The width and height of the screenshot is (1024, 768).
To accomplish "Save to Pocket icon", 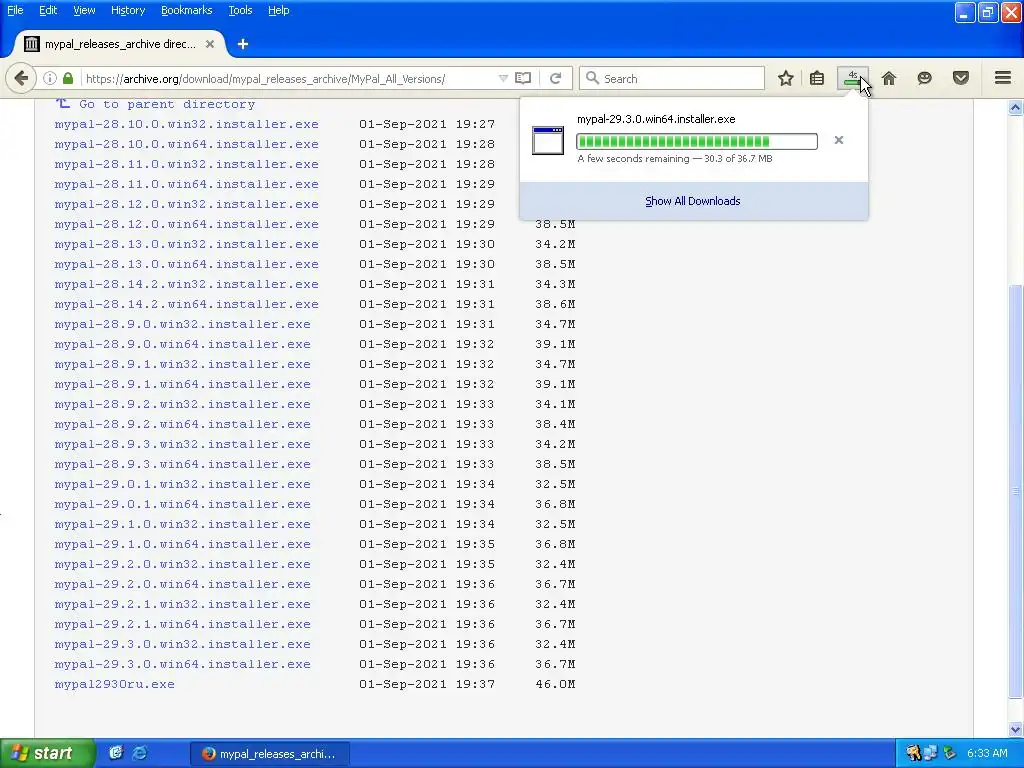I will pos(961,78).
